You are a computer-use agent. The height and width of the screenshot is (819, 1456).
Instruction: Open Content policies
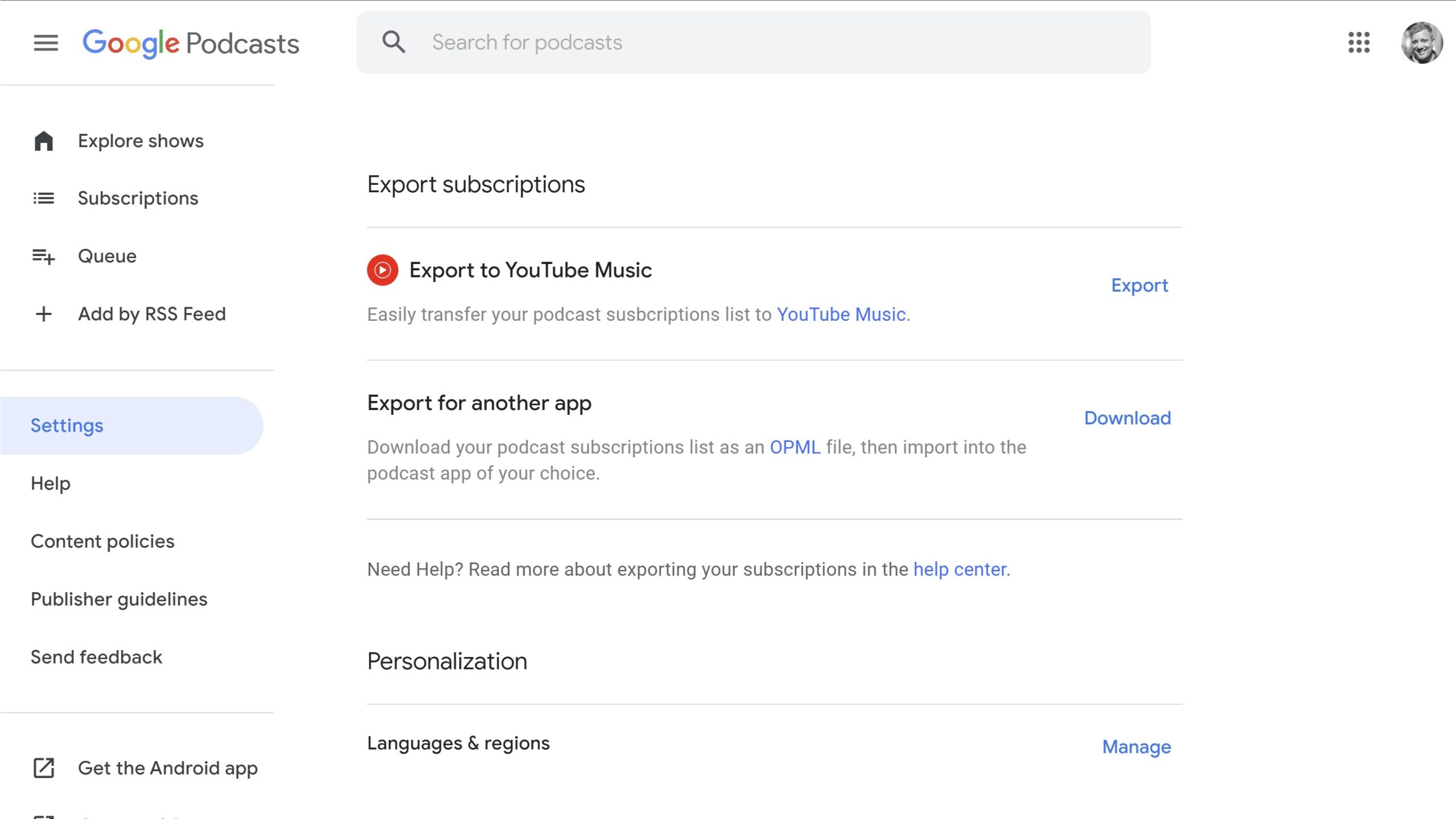click(x=102, y=541)
